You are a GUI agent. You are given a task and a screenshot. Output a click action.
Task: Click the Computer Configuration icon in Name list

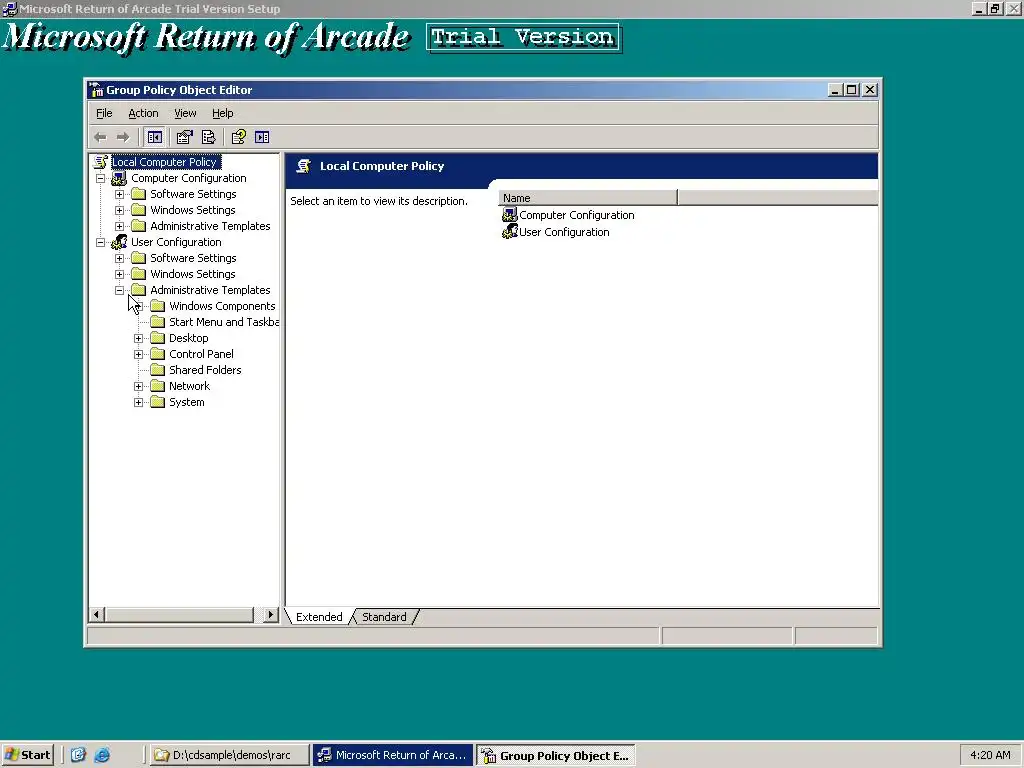[509, 215]
